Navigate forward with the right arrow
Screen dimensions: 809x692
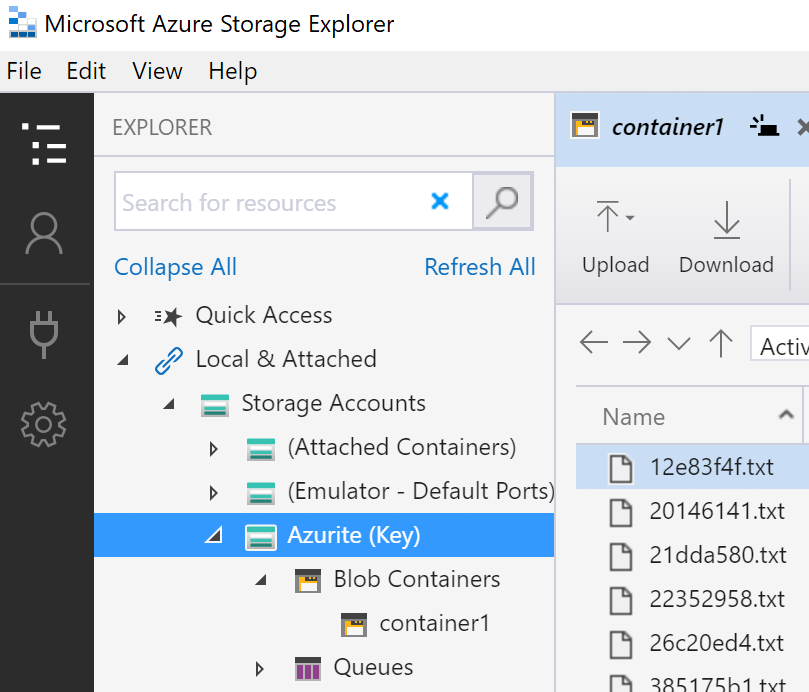[637, 343]
